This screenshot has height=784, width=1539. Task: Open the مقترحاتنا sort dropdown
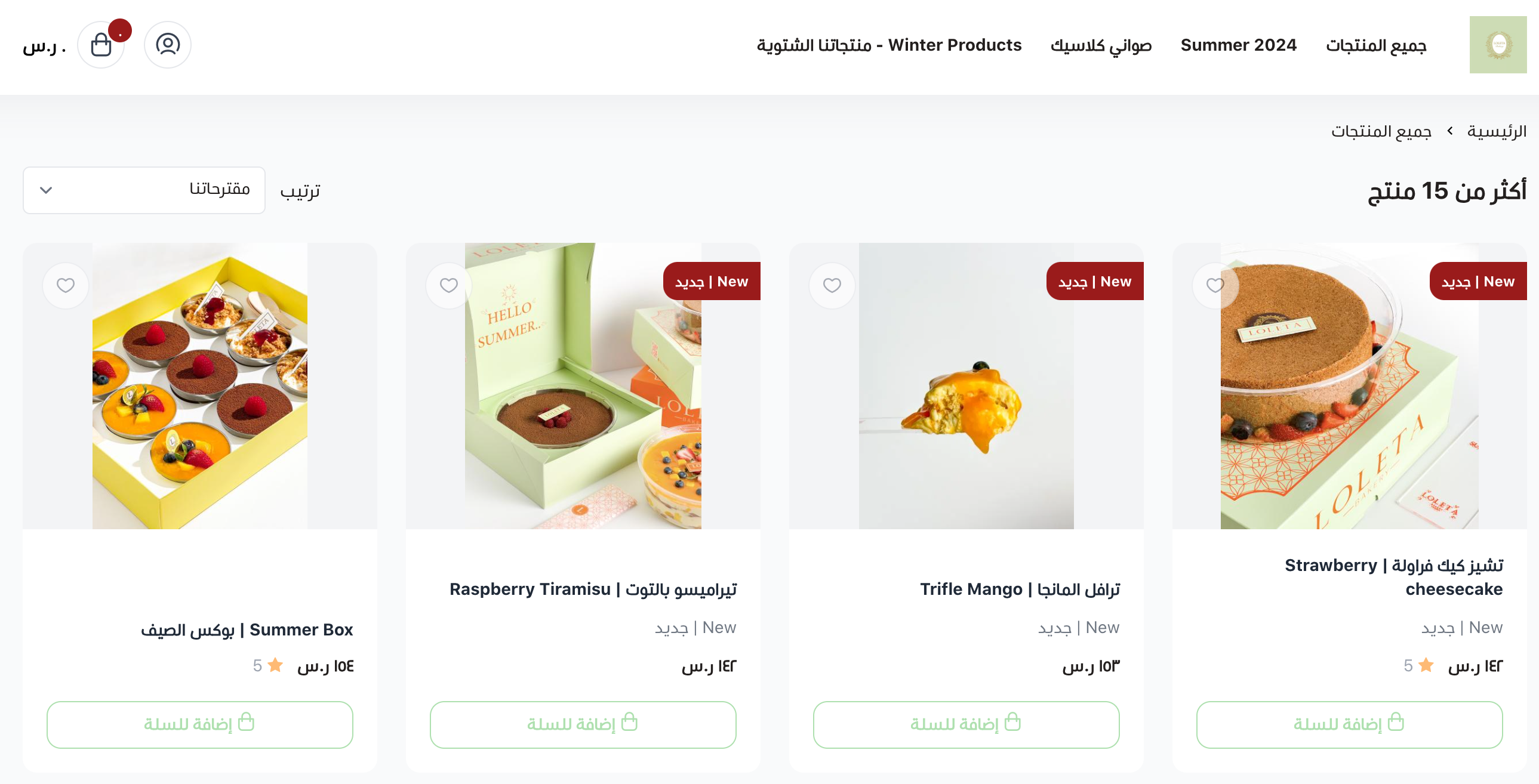pyautogui.click(x=144, y=190)
